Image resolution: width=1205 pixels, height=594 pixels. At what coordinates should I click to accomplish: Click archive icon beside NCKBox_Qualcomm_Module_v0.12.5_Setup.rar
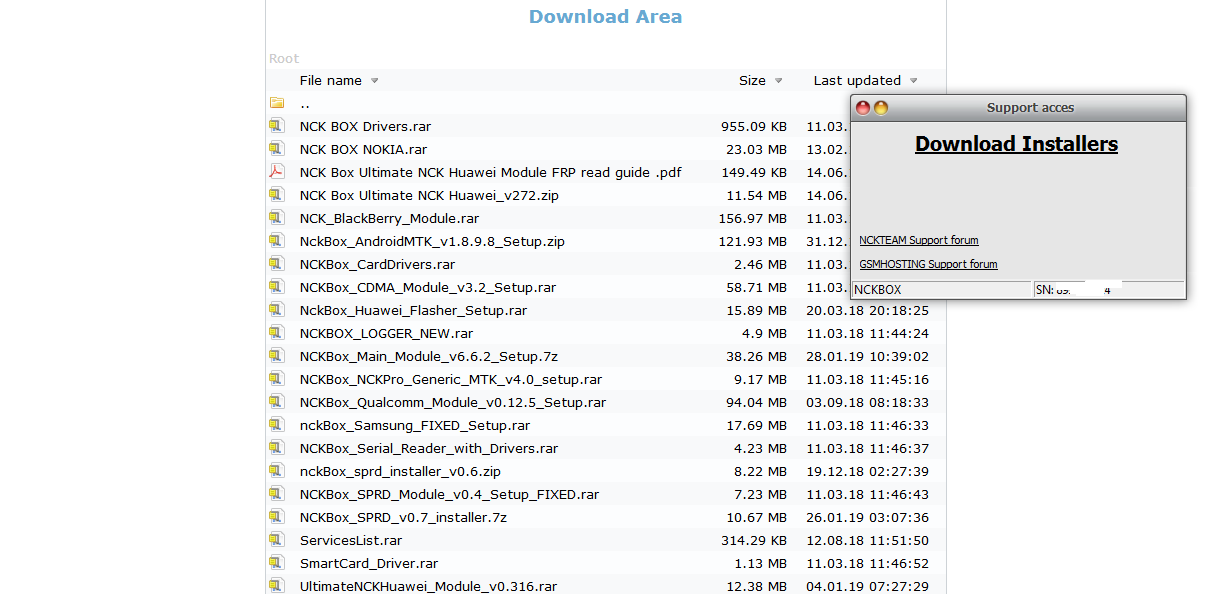277,402
